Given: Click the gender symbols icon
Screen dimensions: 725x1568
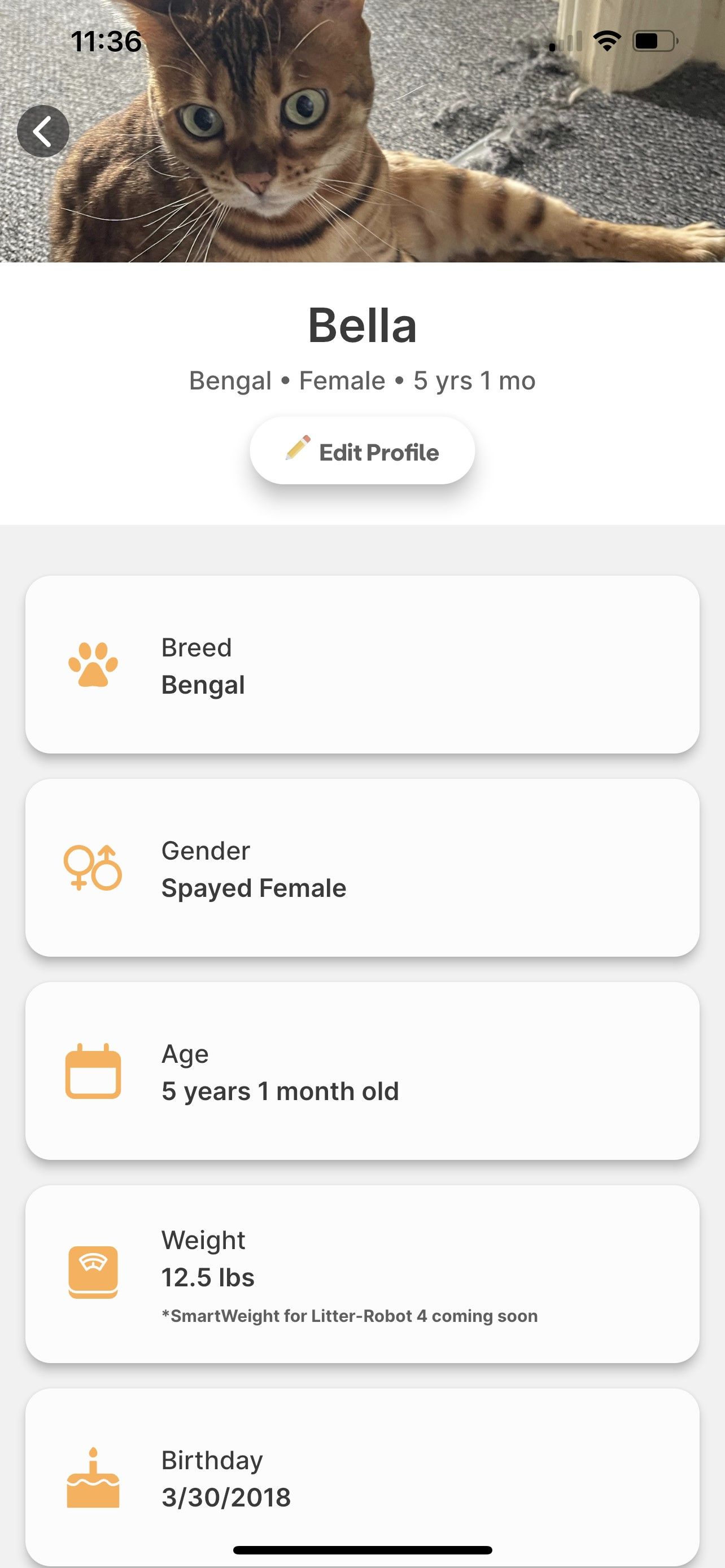Looking at the screenshot, I should coord(93,868).
